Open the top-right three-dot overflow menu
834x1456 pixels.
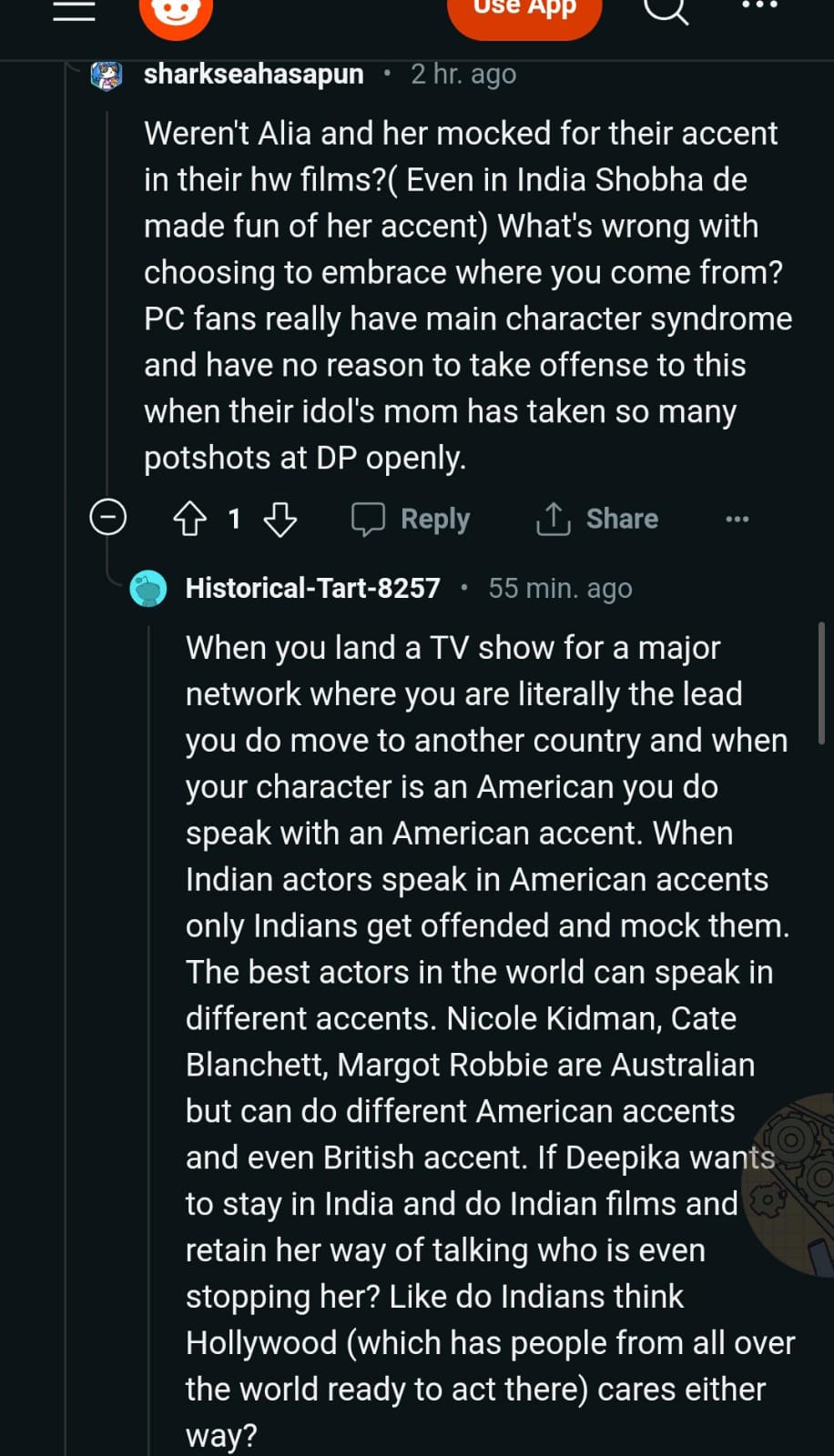coord(760,5)
